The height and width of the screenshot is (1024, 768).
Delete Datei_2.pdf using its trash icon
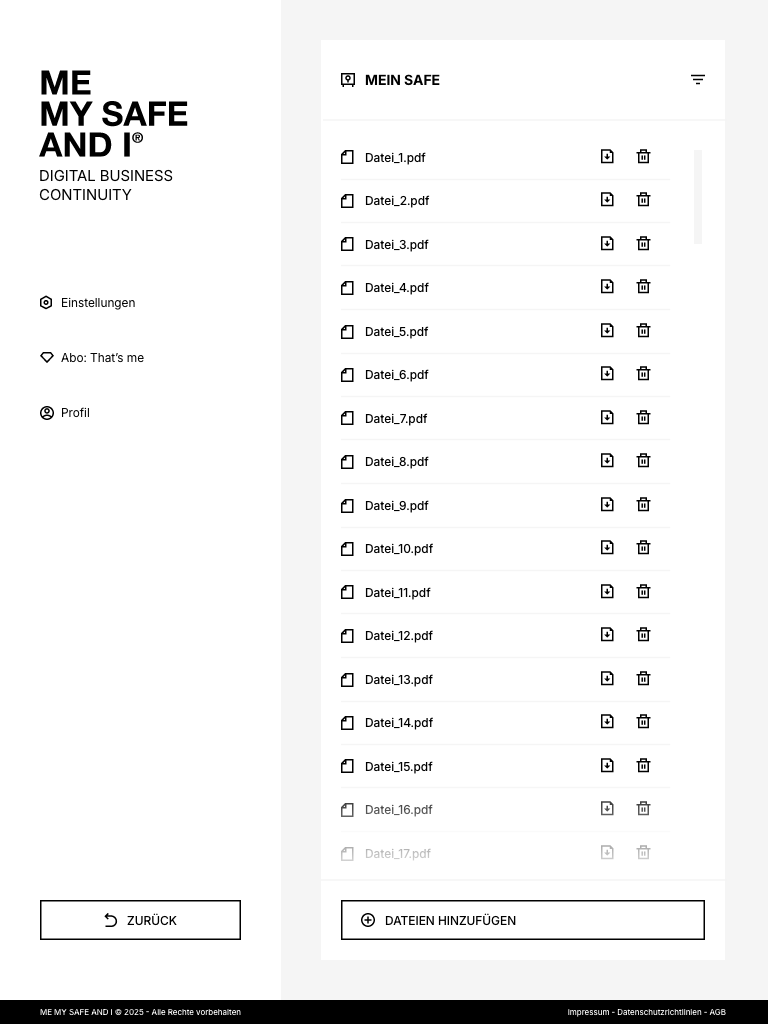click(x=643, y=200)
